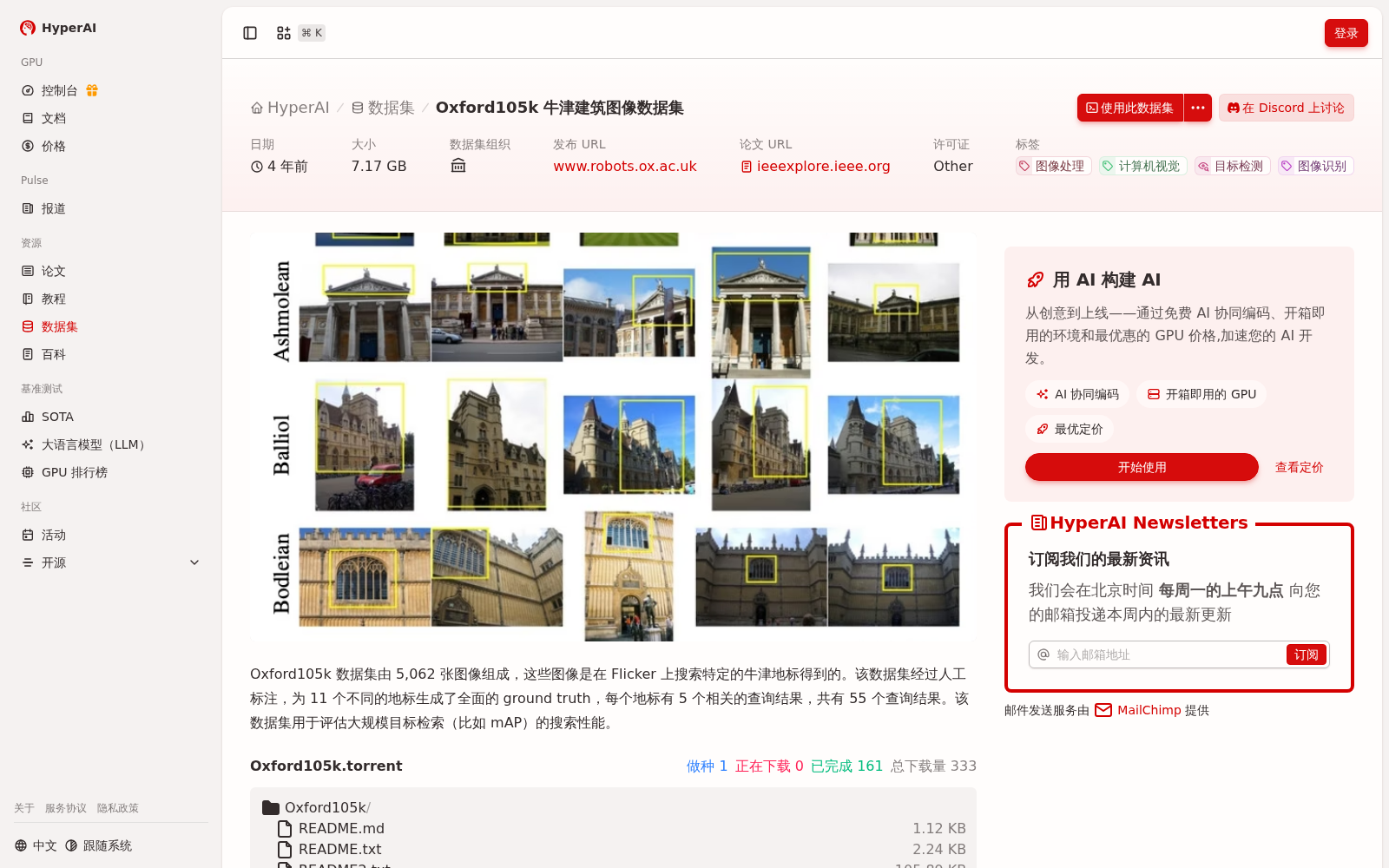Image resolution: width=1389 pixels, height=868 pixels.
Task: Click the 登录 login button
Action: click(x=1346, y=33)
